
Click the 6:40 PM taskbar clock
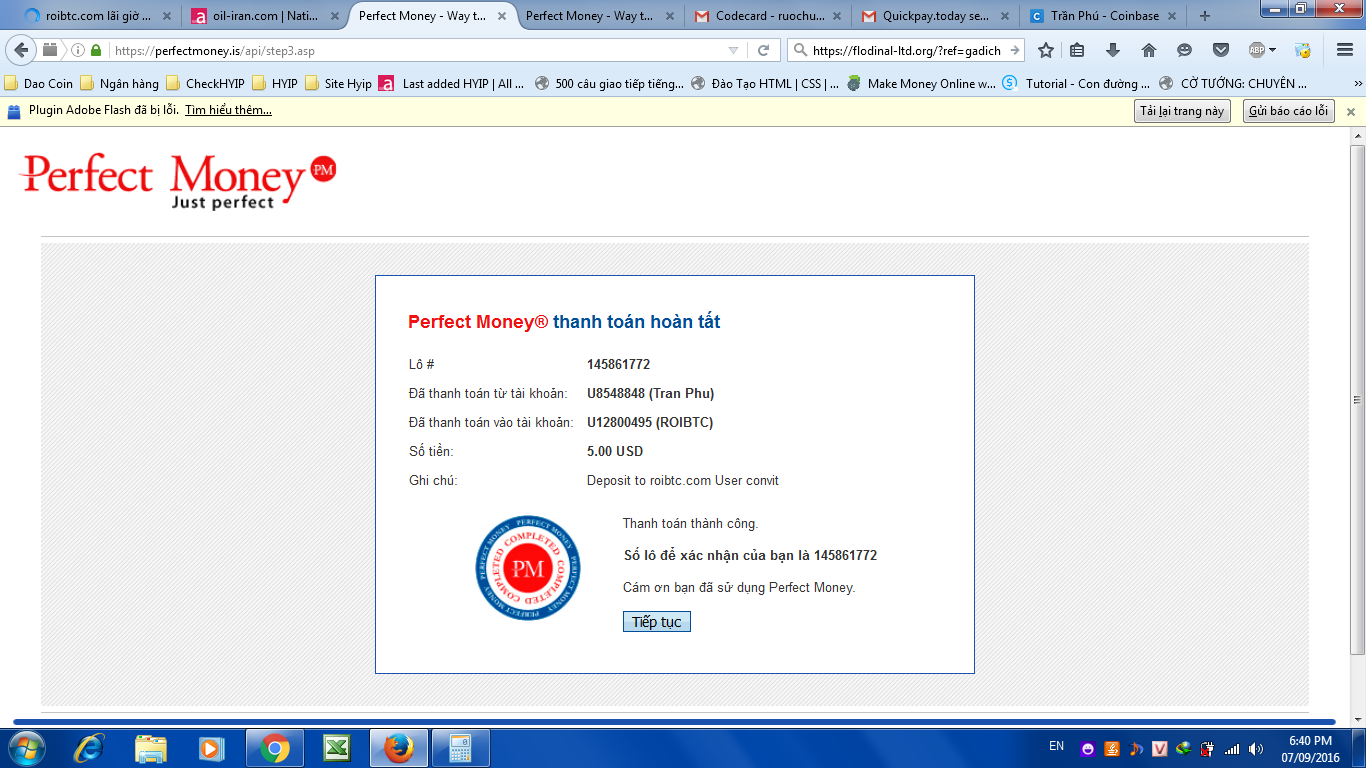1310,741
